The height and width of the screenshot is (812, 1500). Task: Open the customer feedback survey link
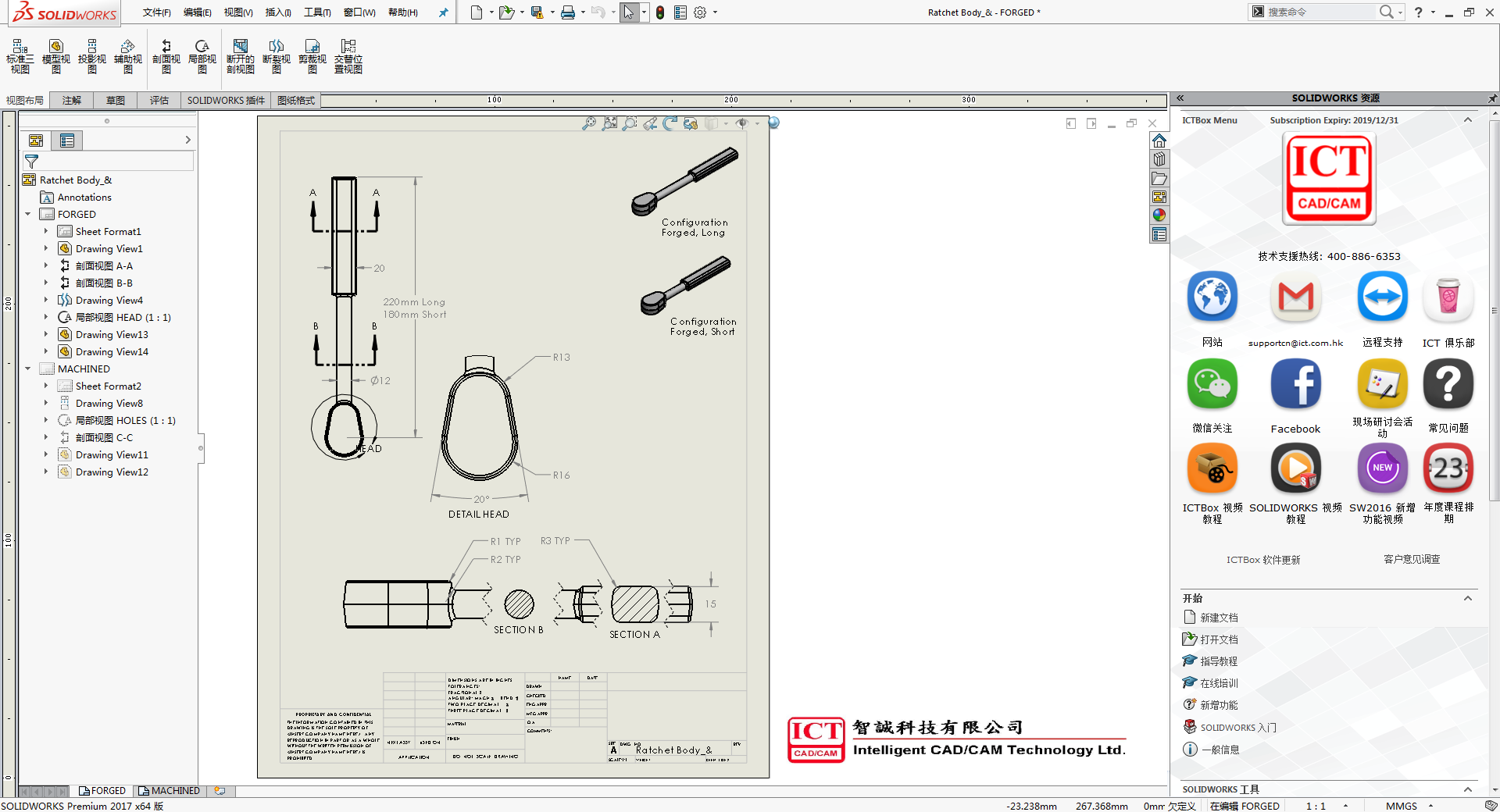click(x=1412, y=559)
